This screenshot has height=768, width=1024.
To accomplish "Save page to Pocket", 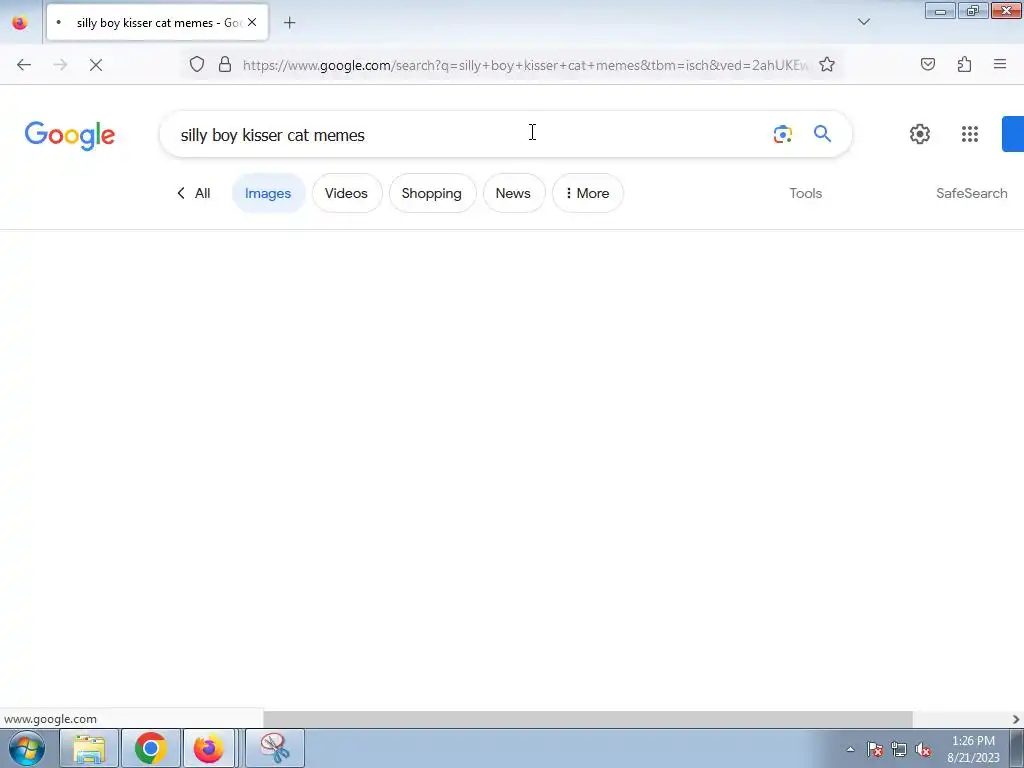I will tap(928, 64).
